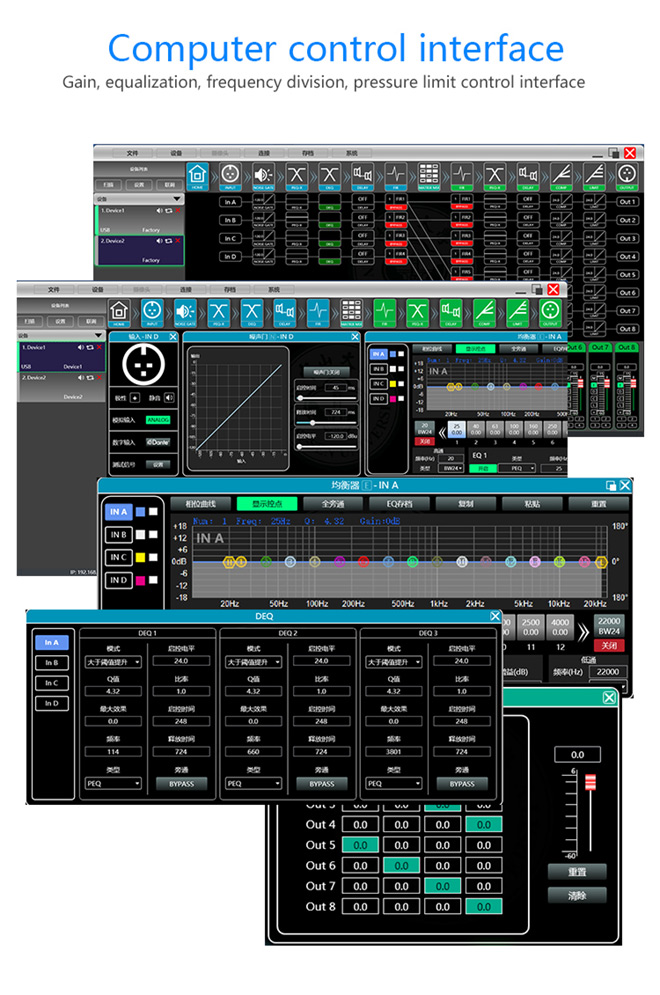
Task: Go to HOME in second window toolbar
Action: tap(119, 313)
